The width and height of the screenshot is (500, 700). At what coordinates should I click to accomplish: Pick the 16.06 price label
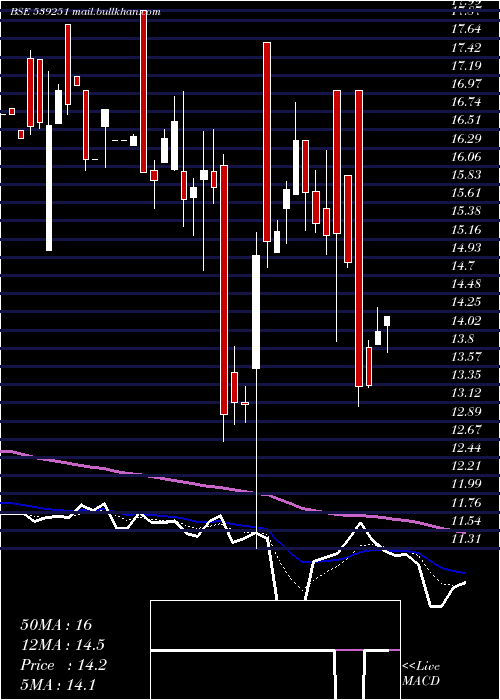[466, 157]
